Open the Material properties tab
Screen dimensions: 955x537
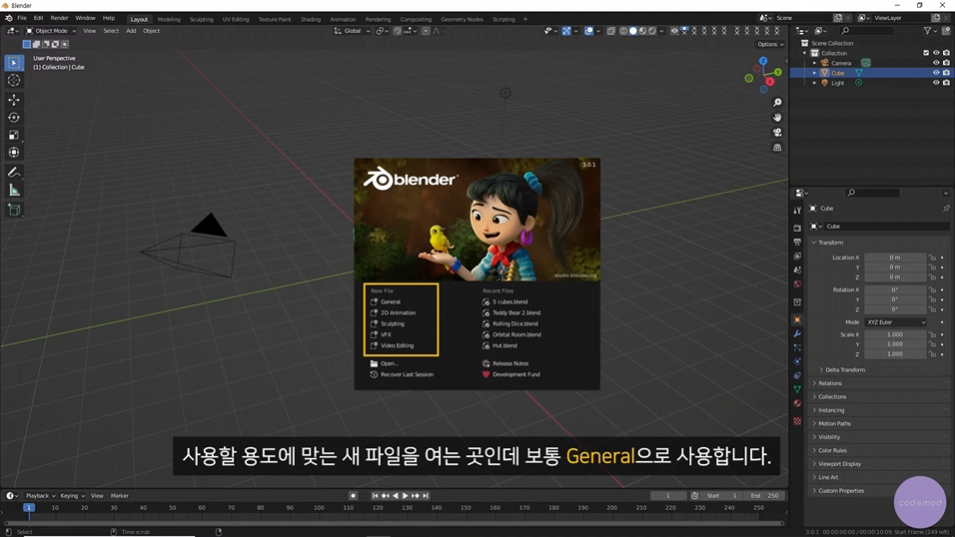(797, 403)
